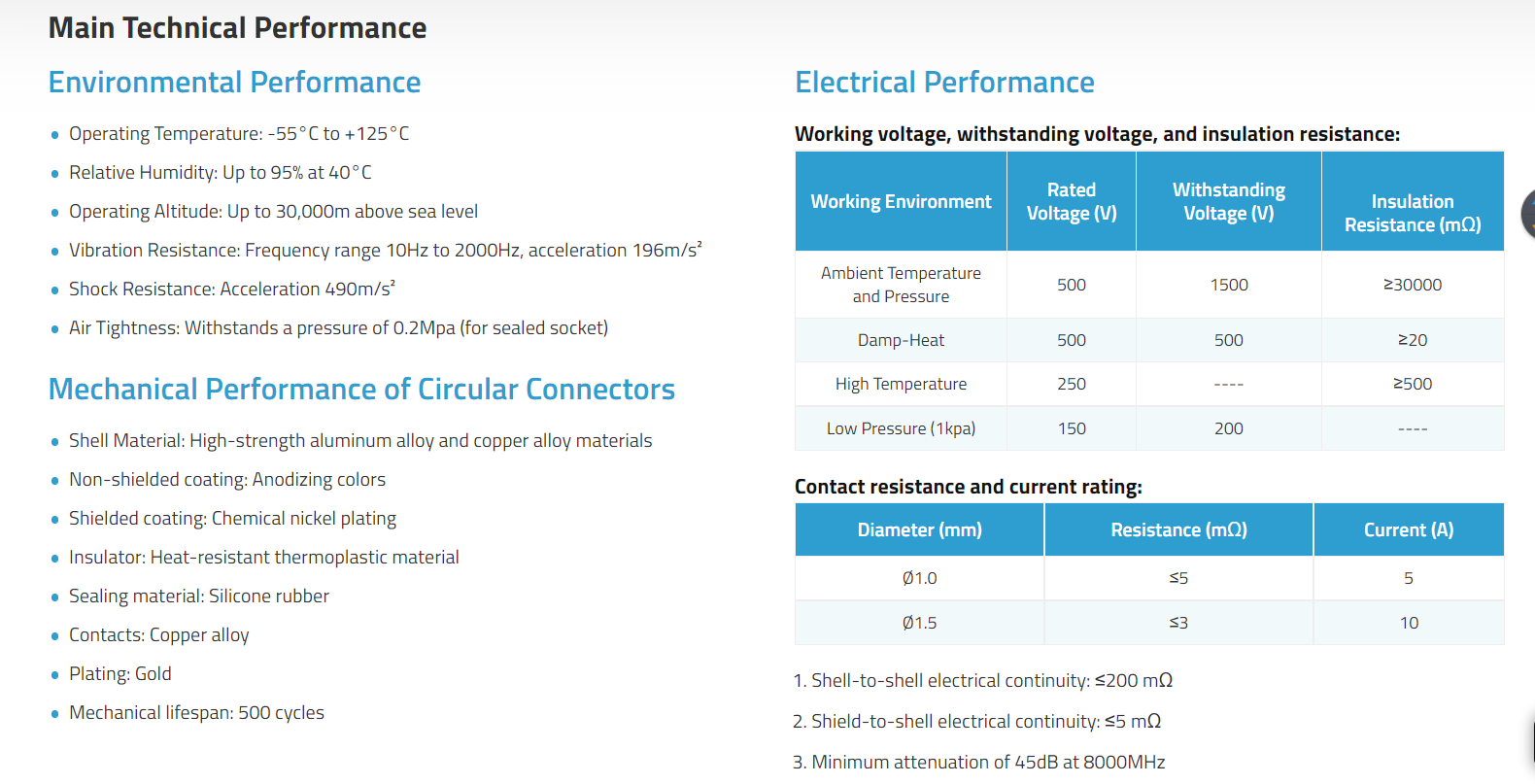Image resolution: width=1535 pixels, height=784 pixels.
Task: Click the Diameter (mm) column header
Action: pyautogui.click(x=919, y=529)
